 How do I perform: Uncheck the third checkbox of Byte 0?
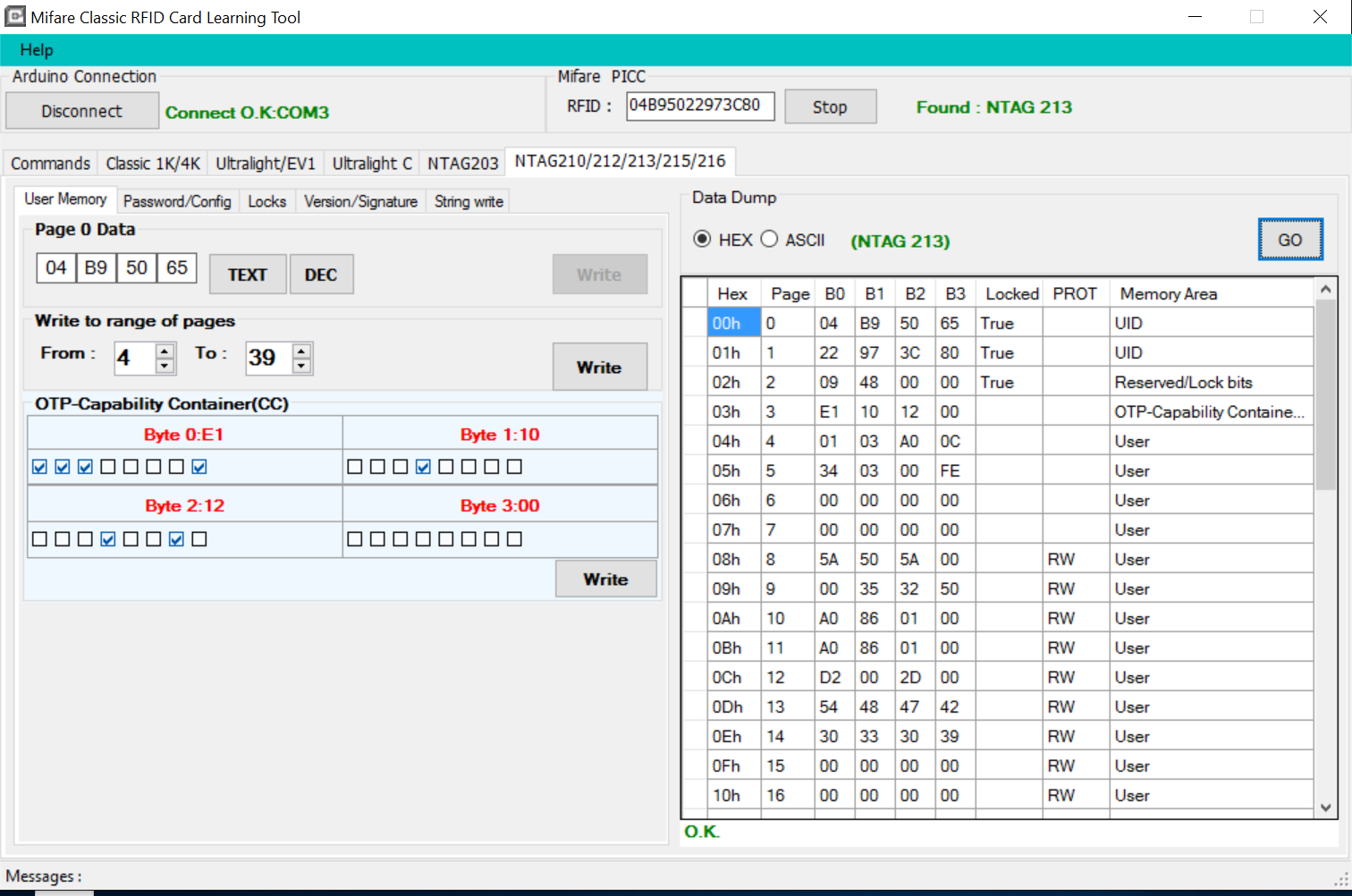tap(85, 467)
